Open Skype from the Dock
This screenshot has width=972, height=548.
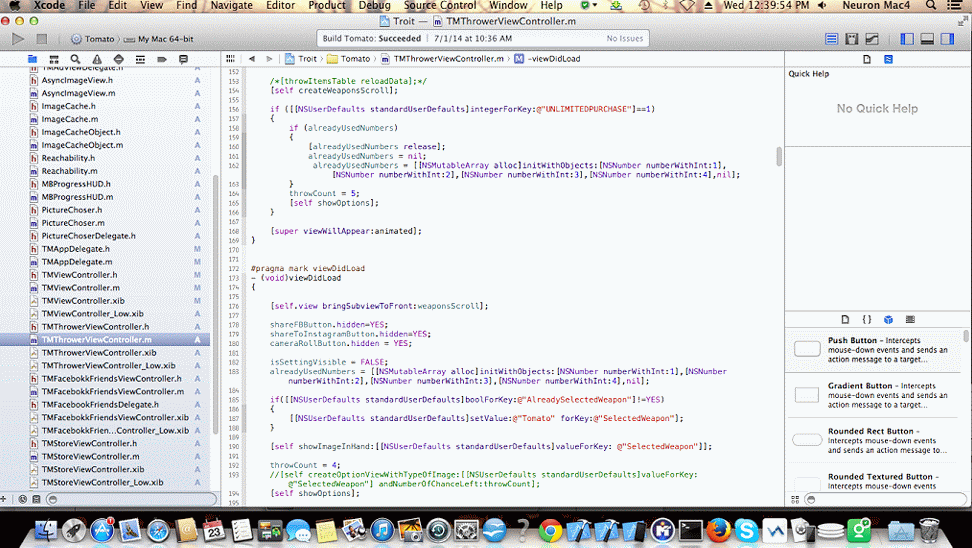point(747,531)
